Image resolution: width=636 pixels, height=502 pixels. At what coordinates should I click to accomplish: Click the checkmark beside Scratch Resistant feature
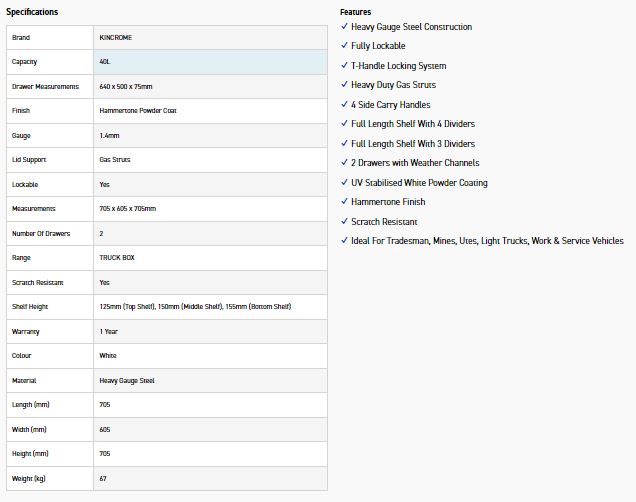pos(344,221)
